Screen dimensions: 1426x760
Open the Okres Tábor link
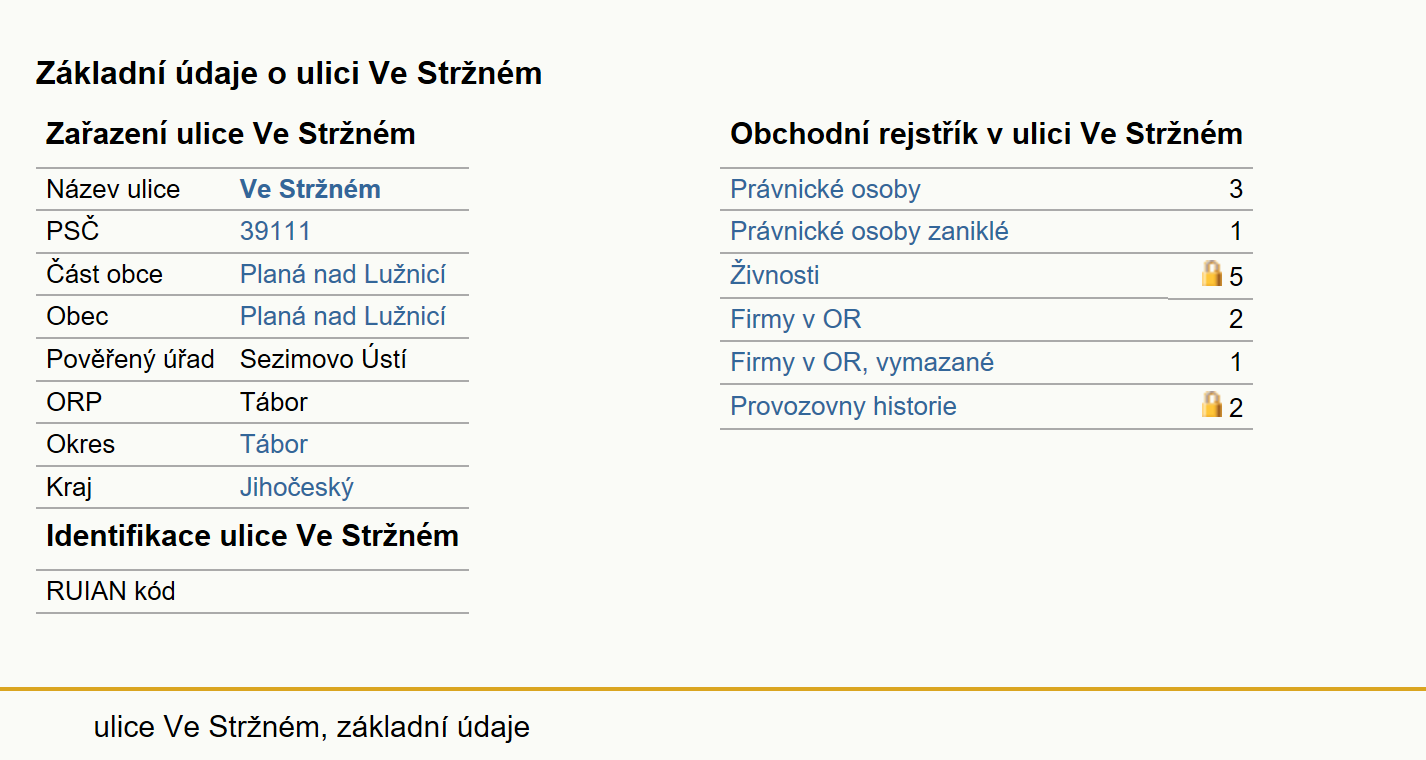[x=274, y=444]
